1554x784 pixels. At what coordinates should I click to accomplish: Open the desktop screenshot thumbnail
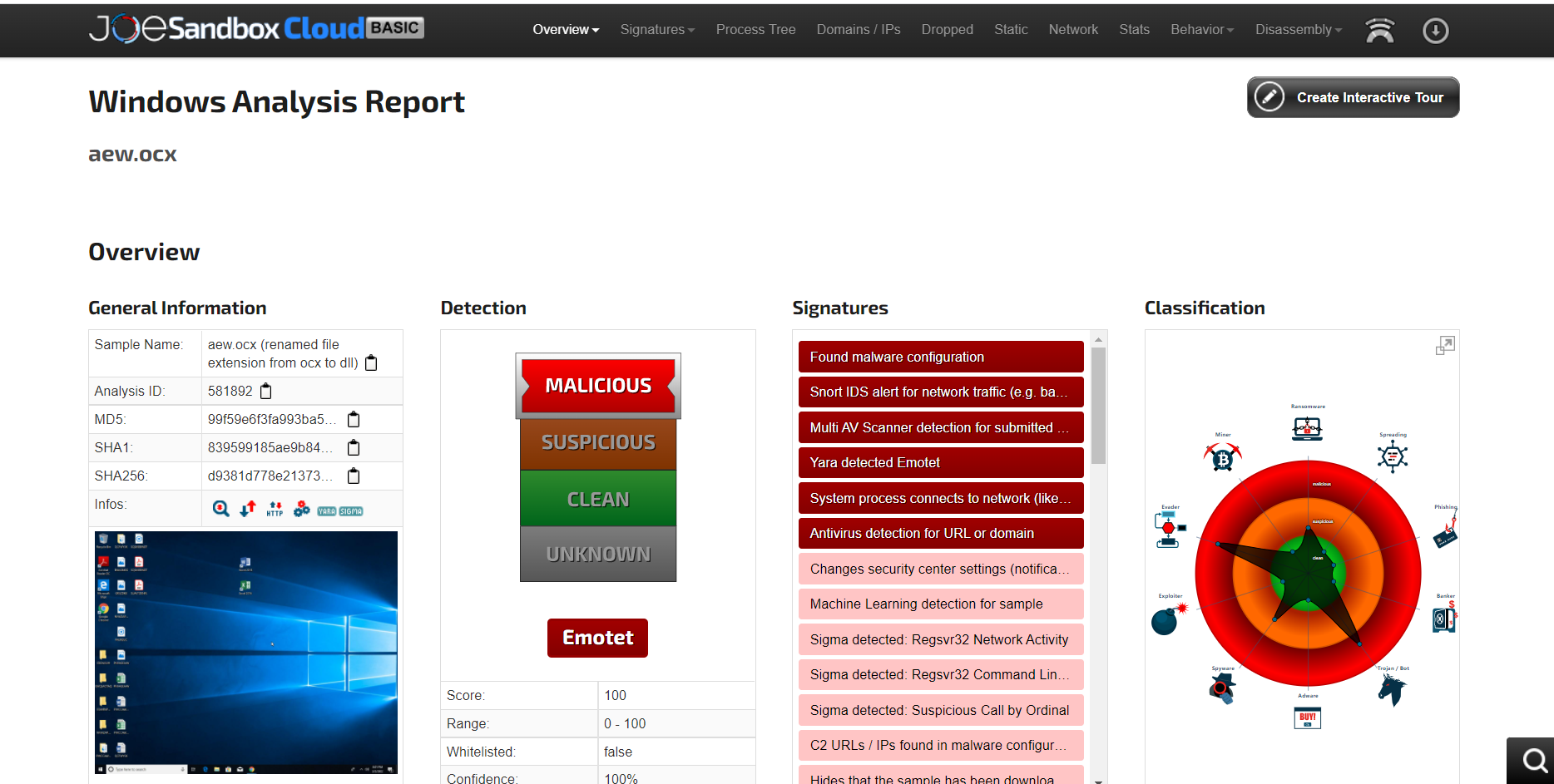[246, 653]
